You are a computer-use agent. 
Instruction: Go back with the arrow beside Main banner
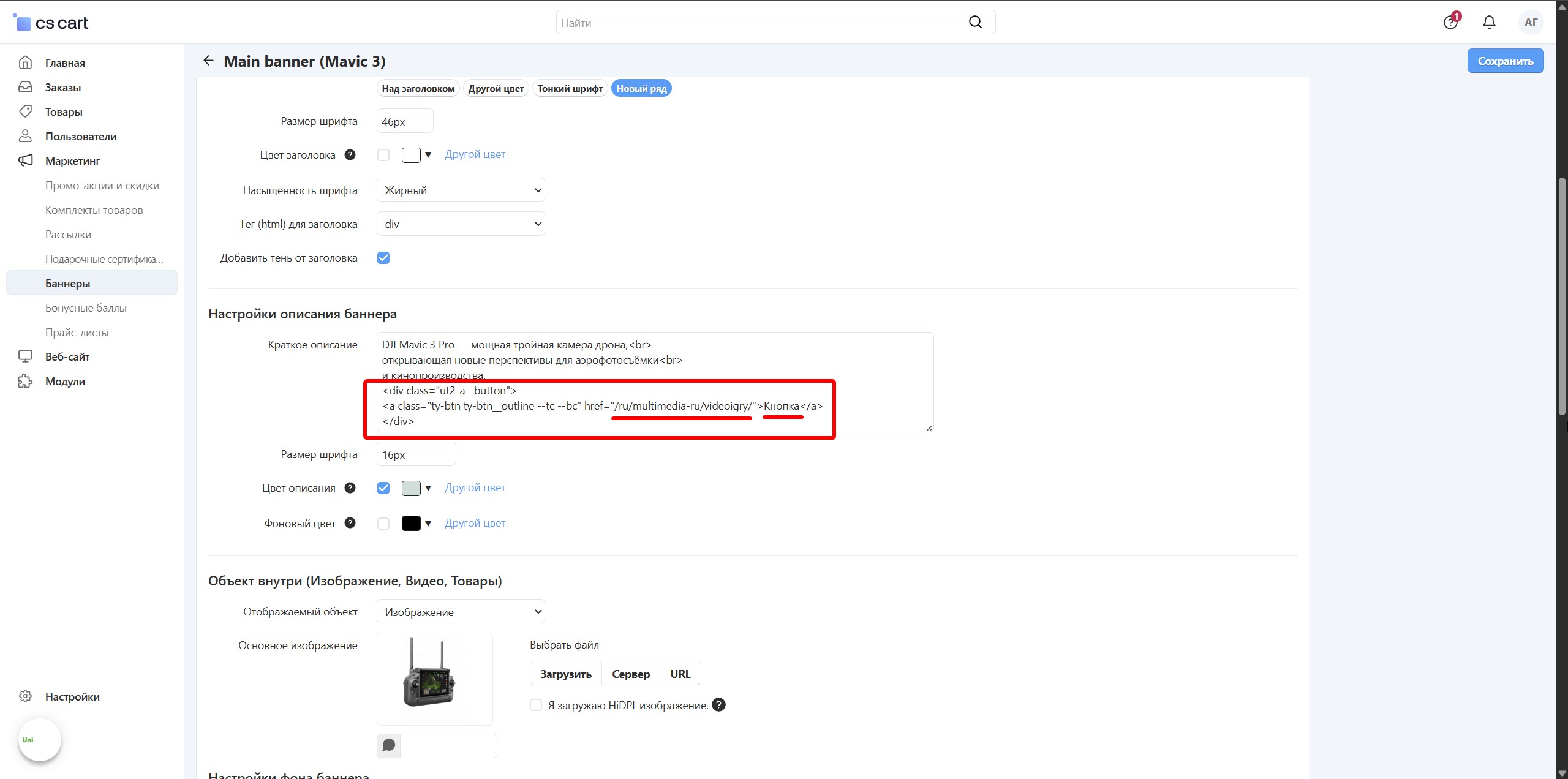tap(208, 61)
